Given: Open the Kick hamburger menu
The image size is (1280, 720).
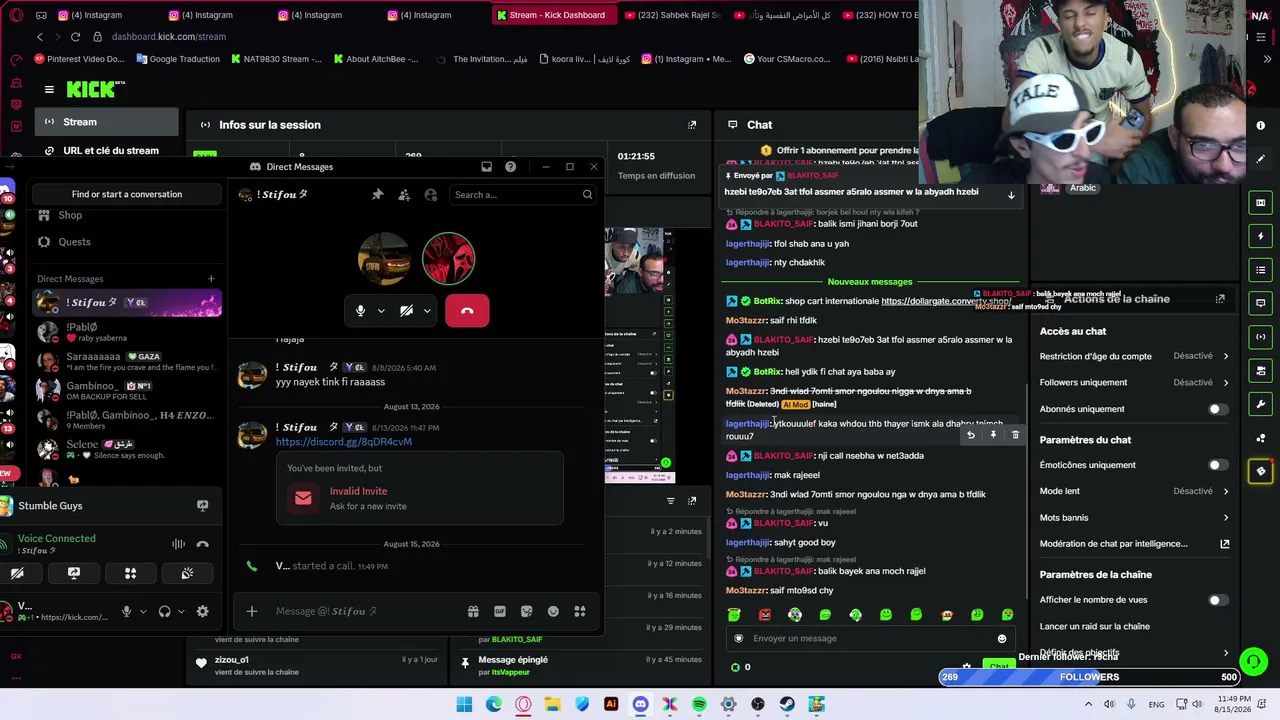Looking at the screenshot, I should tap(49, 90).
